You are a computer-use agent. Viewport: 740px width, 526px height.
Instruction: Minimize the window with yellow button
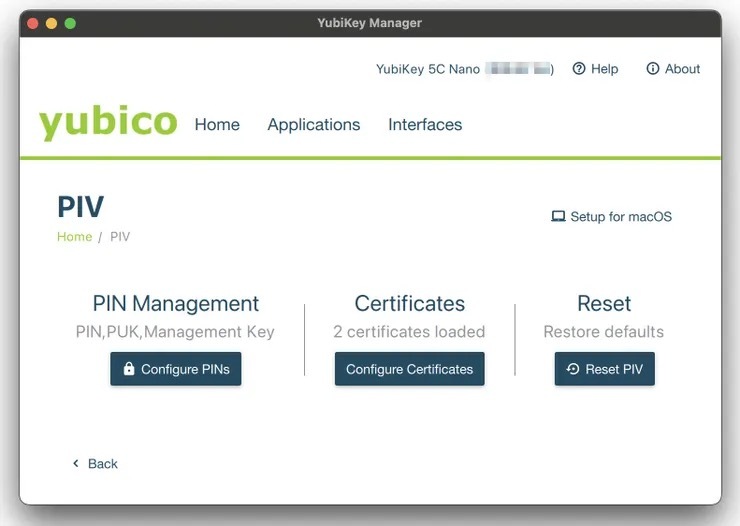pyautogui.click(x=51, y=23)
